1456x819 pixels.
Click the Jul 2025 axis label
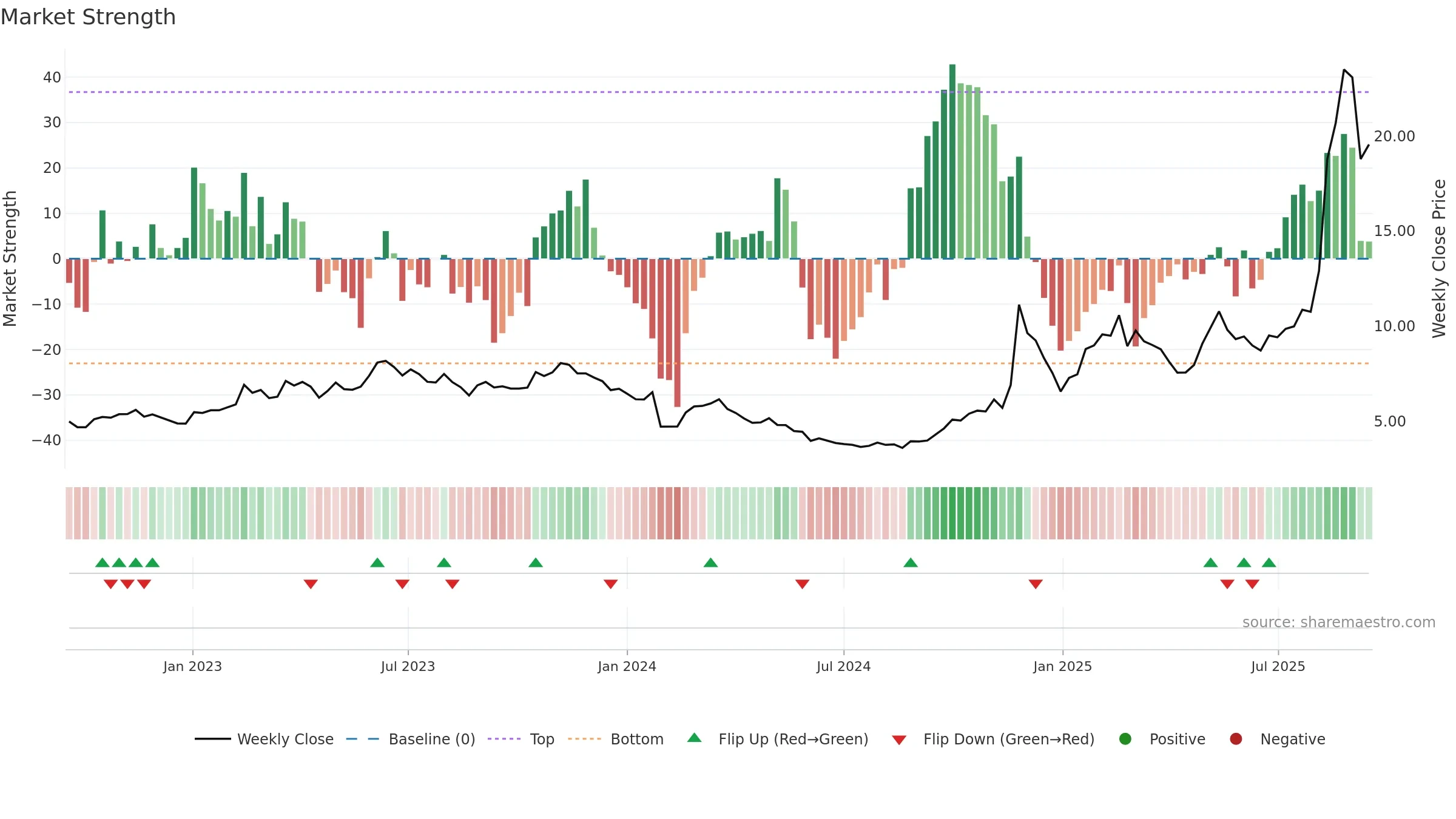1278,667
